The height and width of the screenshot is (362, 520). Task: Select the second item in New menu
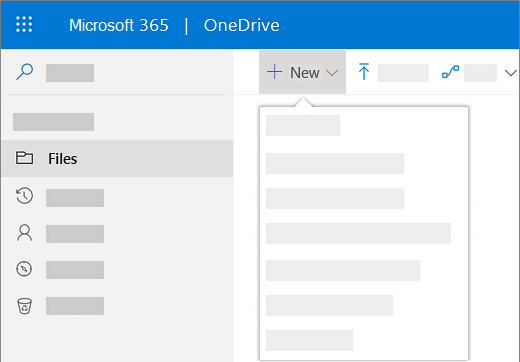pos(335,163)
